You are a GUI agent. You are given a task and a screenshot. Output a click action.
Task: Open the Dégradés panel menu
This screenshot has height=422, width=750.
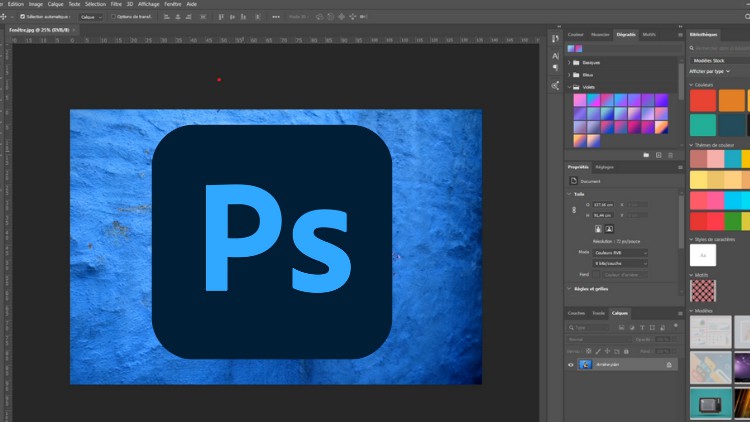point(680,35)
